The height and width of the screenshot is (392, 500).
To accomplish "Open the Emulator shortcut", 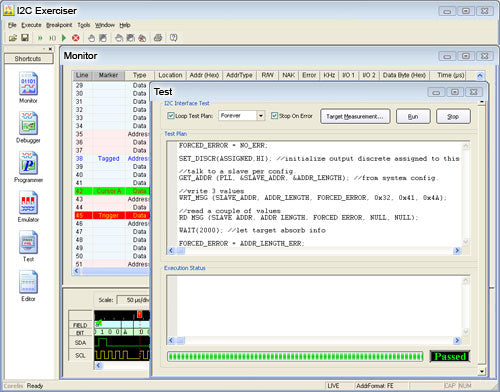I will [28, 206].
